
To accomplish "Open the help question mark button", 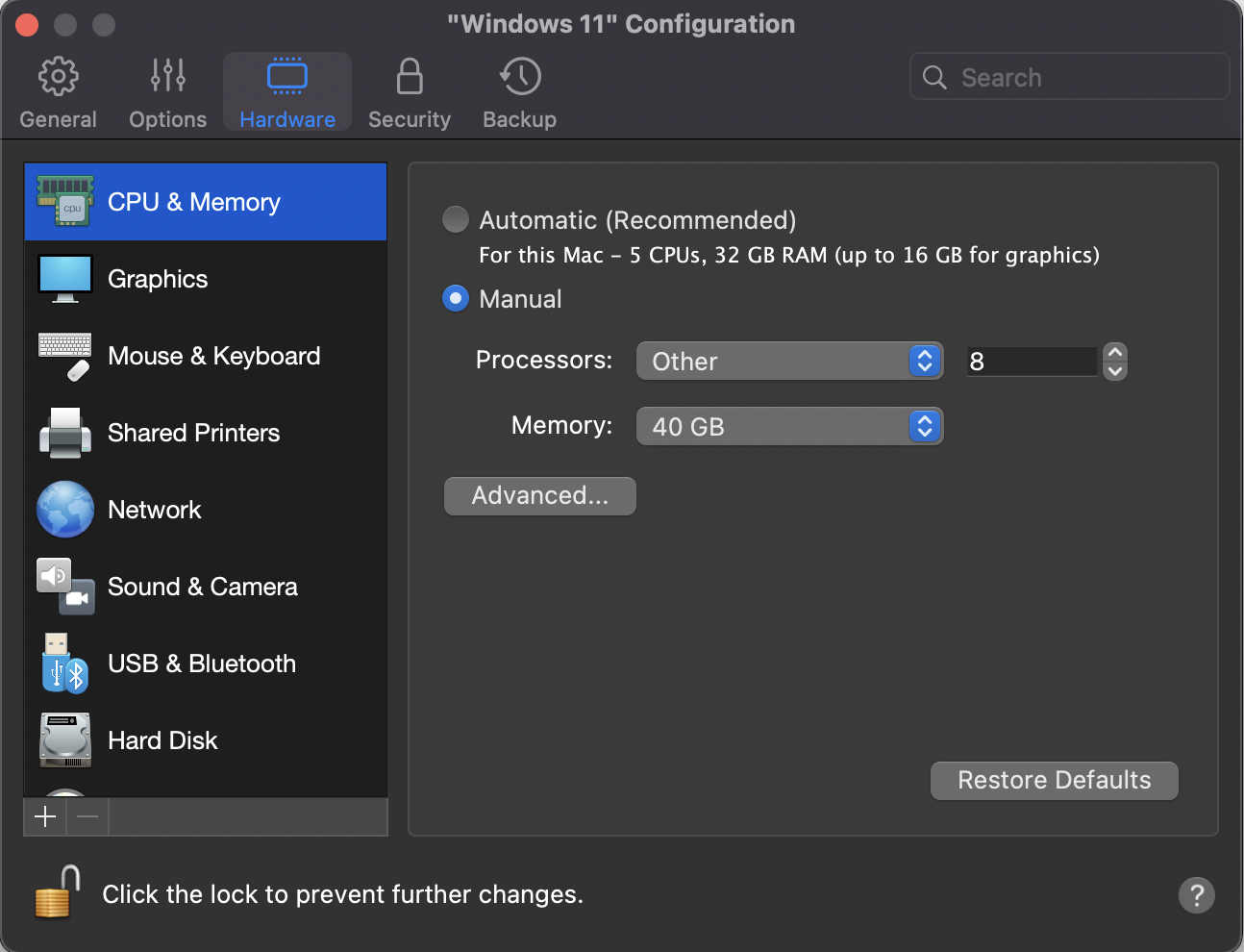I will pyautogui.click(x=1196, y=895).
